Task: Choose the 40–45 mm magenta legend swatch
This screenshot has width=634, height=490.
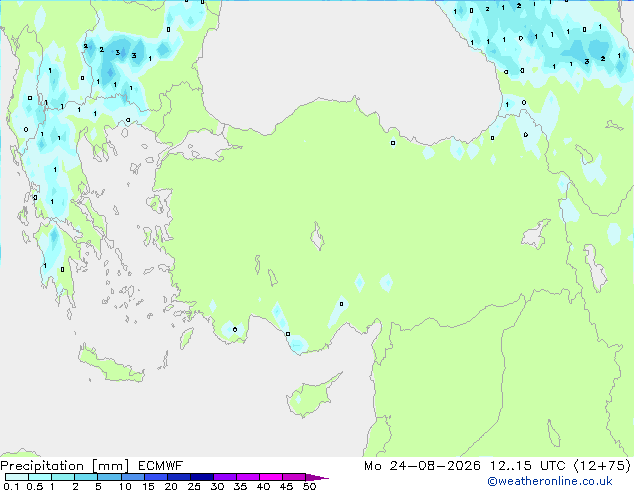Action: (271, 477)
